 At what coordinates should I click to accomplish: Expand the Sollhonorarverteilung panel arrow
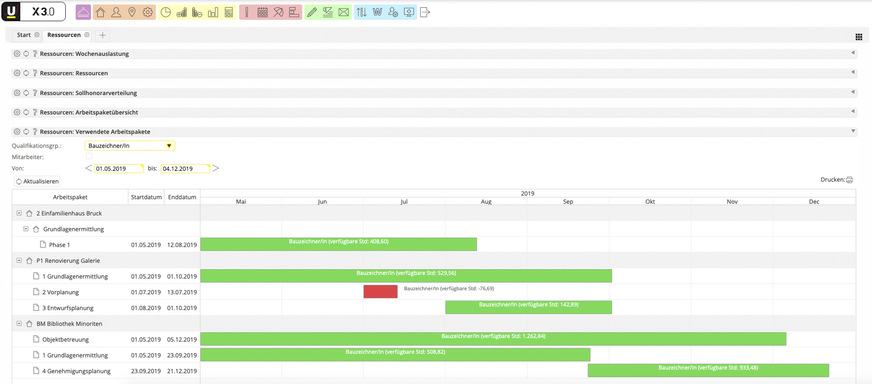coord(853,92)
